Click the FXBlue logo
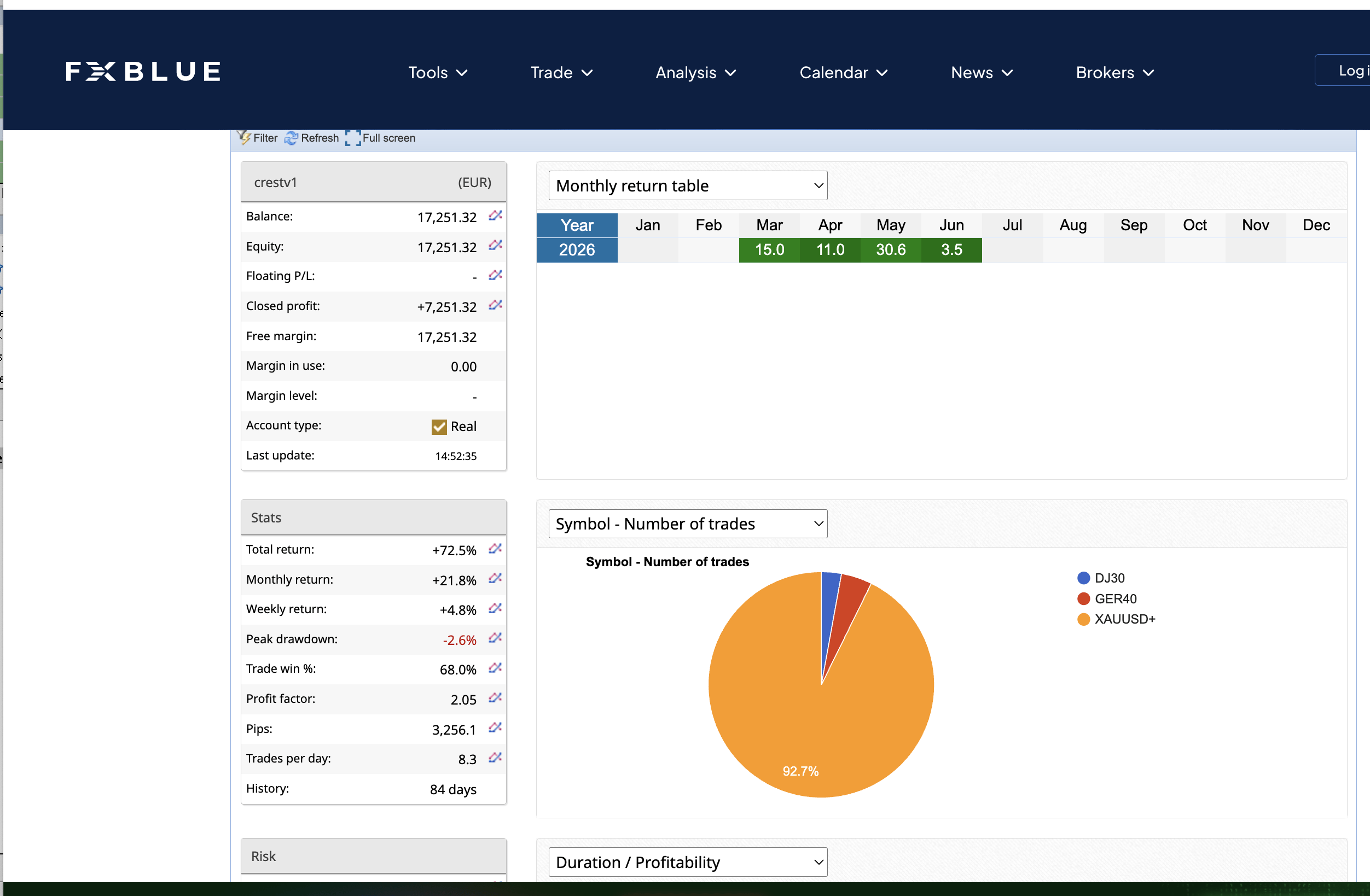1370x896 pixels. pos(143,71)
